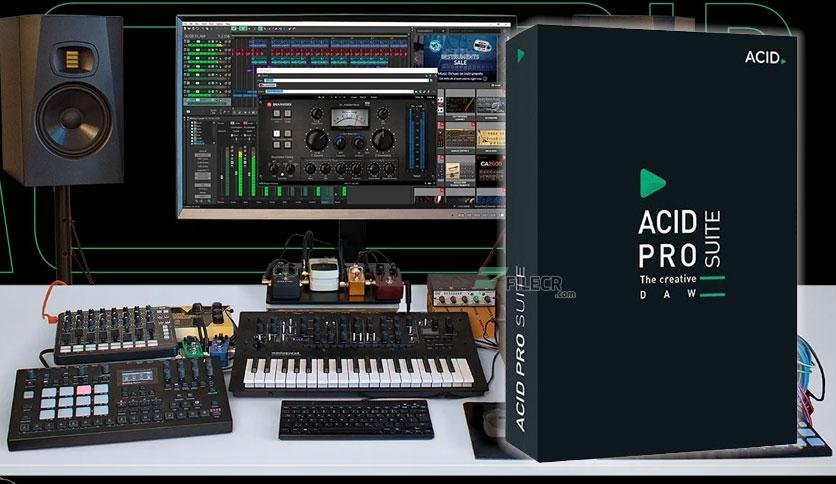This screenshot has height=484, width=836.
Task: Adjust the large left knob beside the blue knobs
Action: [x=317, y=140]
